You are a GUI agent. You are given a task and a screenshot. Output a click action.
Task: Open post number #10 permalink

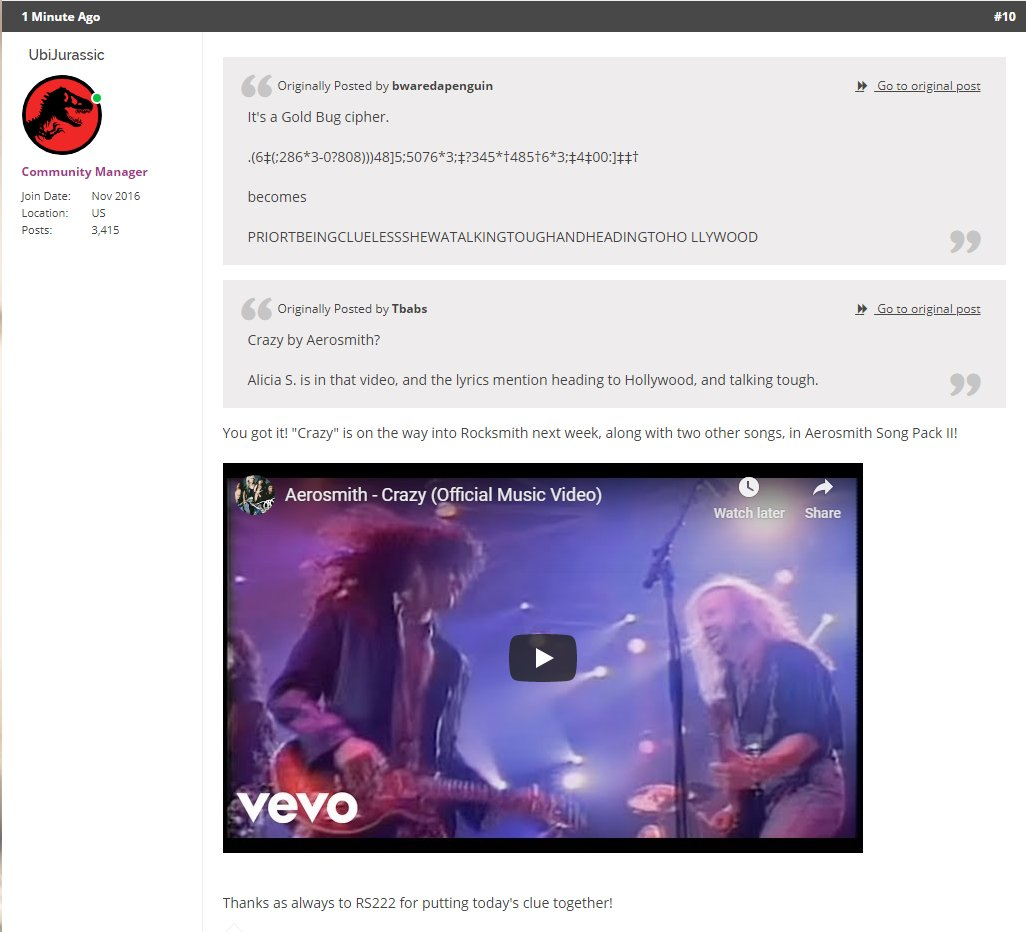click(x=1004, y=16)
